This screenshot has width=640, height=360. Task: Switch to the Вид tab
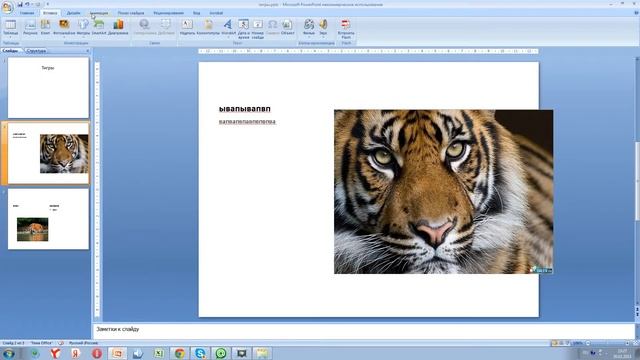197,13
